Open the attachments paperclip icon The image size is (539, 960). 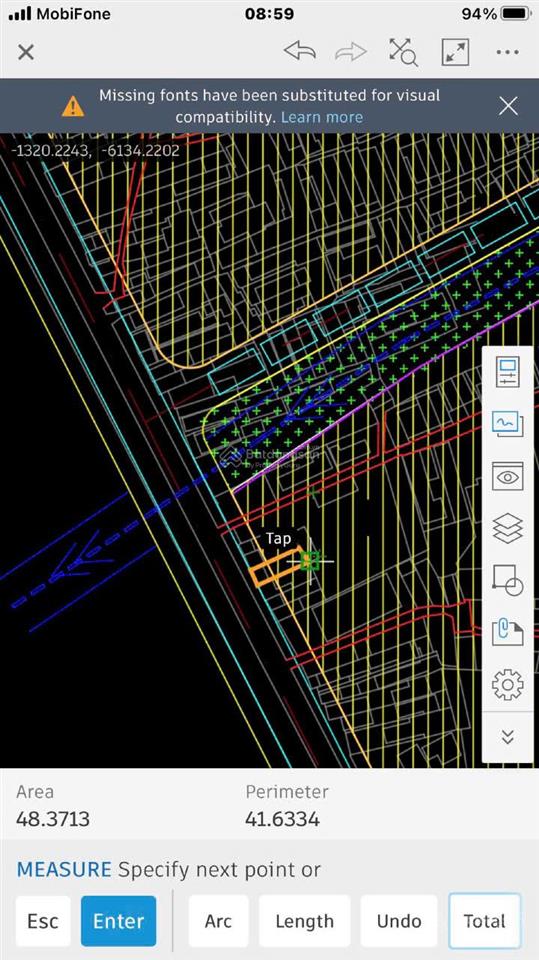508,632
